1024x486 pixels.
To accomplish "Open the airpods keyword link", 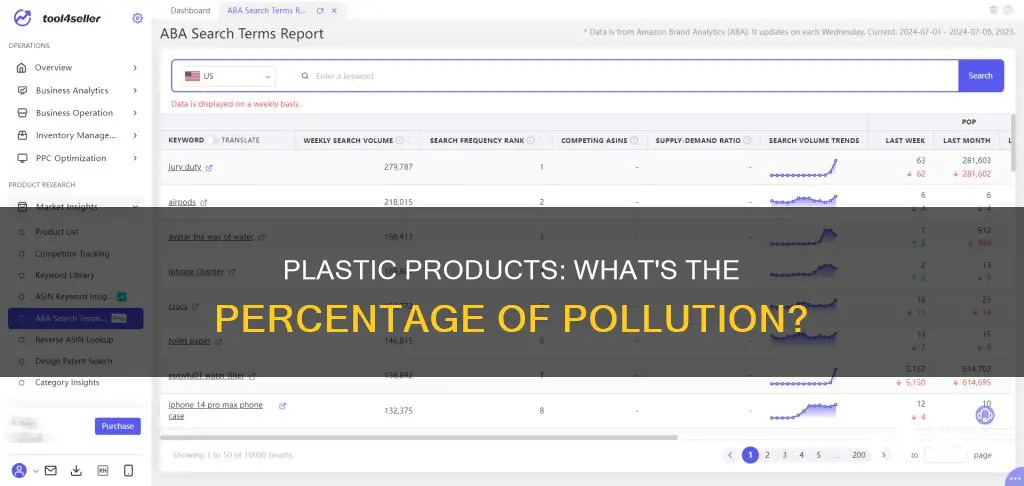I will point(182,202).
